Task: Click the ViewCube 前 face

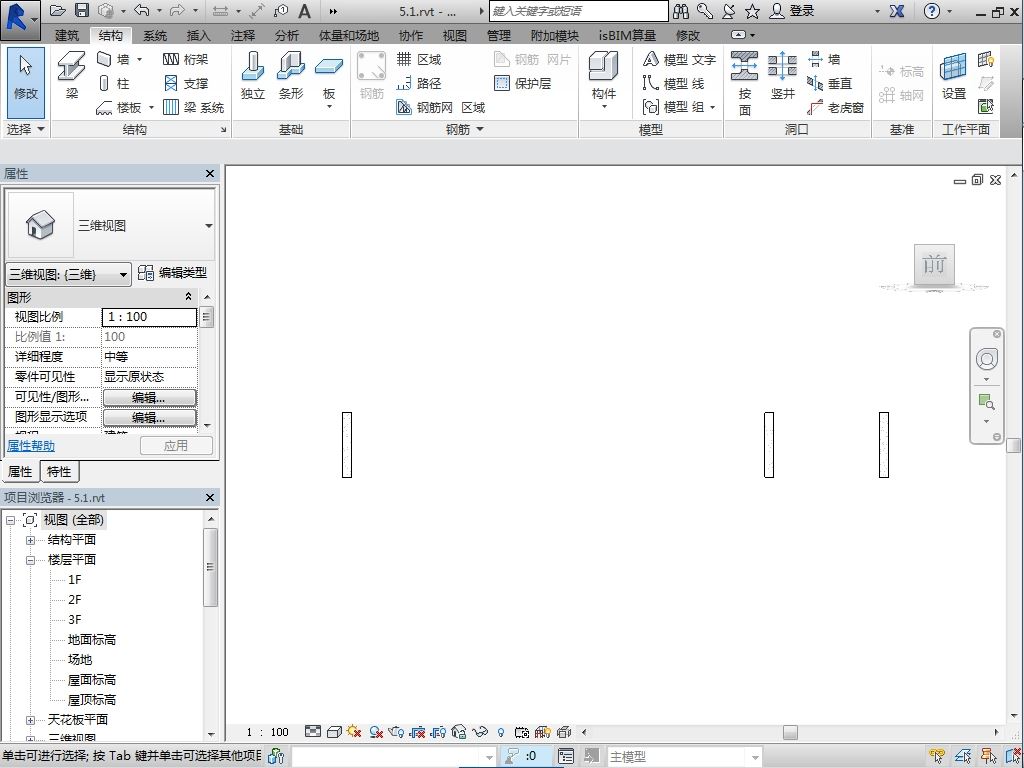Action: (934, 264)
